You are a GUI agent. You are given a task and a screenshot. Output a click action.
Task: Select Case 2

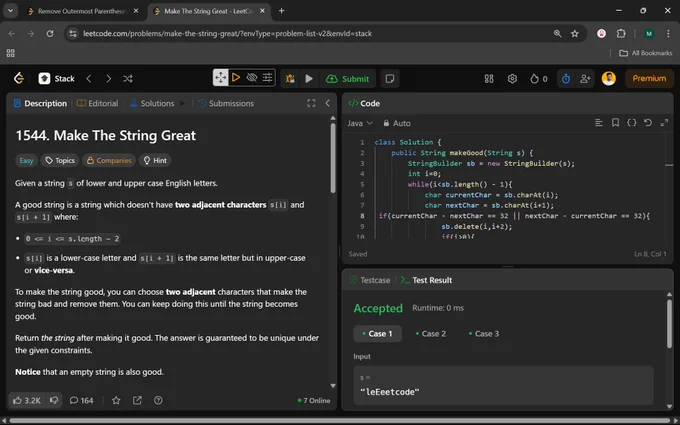[431, 333]
